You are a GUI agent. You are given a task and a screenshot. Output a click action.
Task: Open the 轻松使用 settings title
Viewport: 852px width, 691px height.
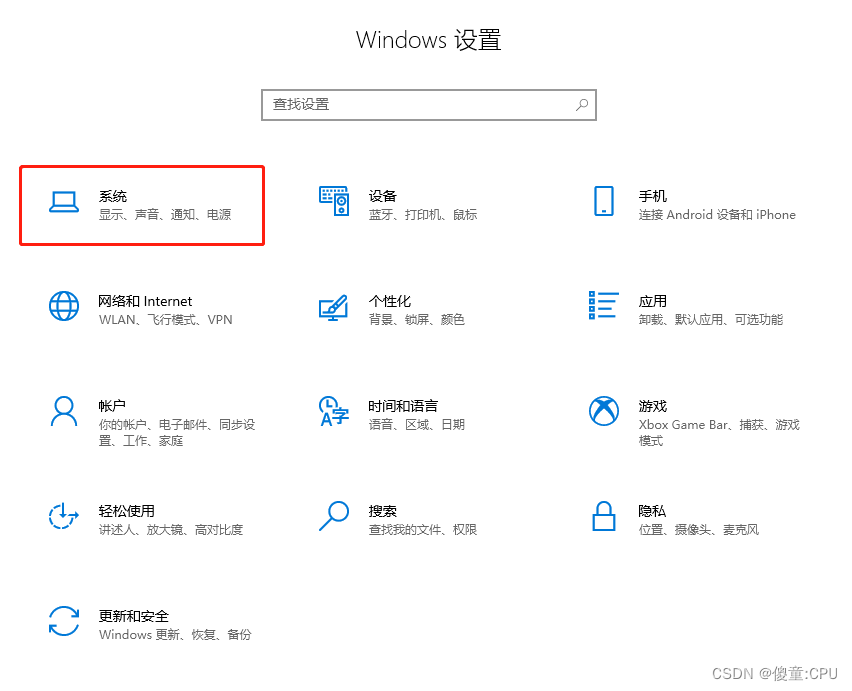(127, 511)
